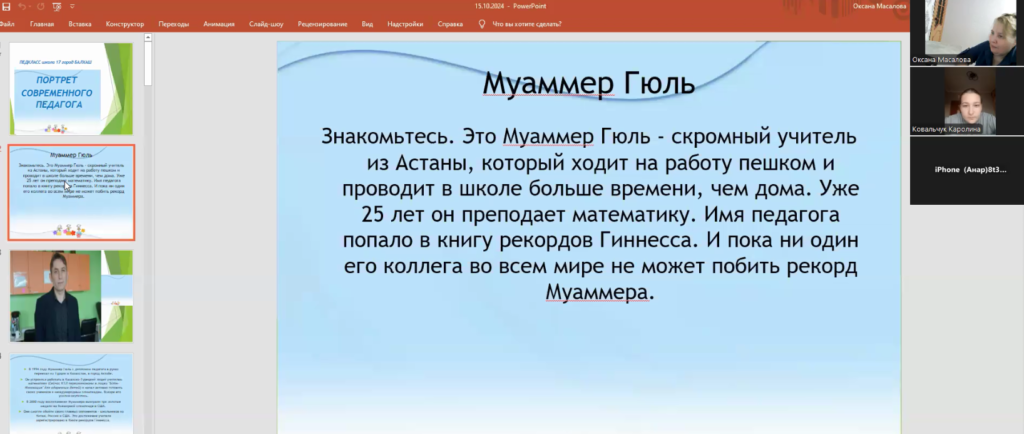
Task: Select the 'Портрет современного педагога' slide thumbnail
Action: click(x=71, y=89)
